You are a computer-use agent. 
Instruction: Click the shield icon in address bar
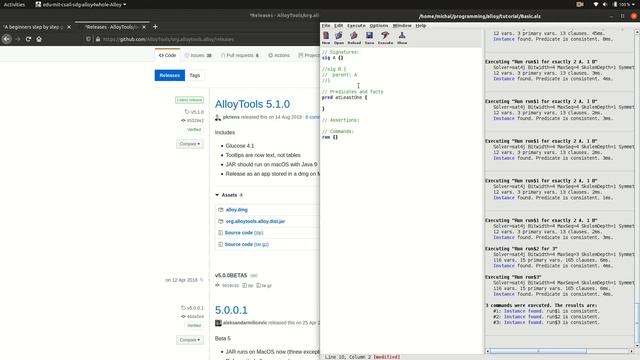(88, 39)
